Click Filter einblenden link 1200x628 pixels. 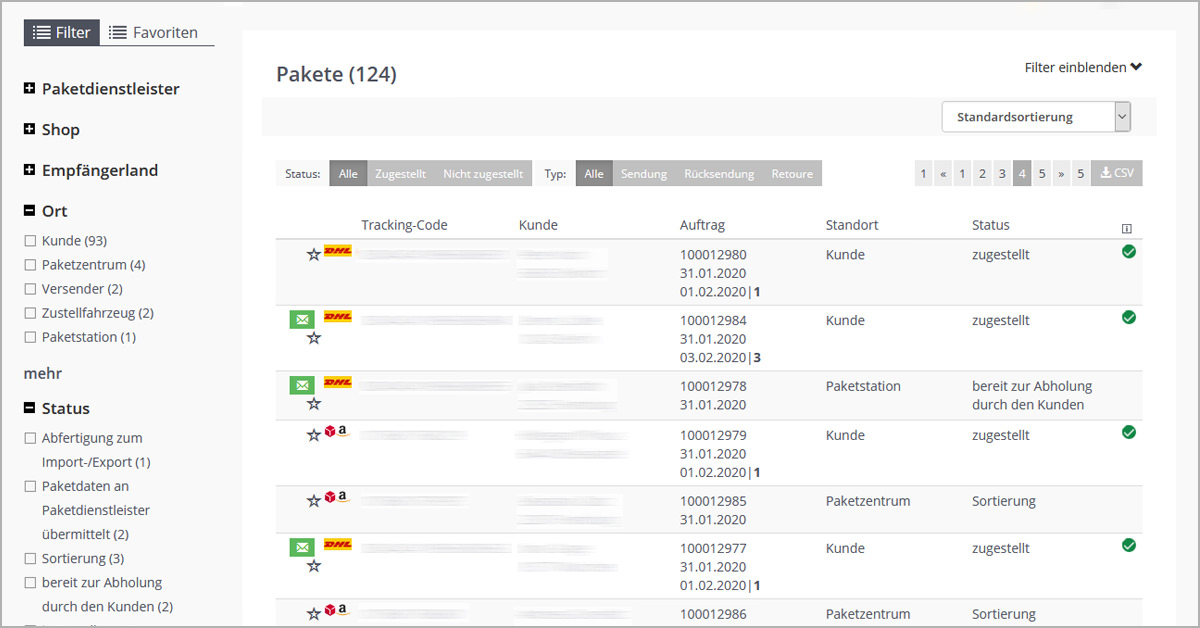1083,68
